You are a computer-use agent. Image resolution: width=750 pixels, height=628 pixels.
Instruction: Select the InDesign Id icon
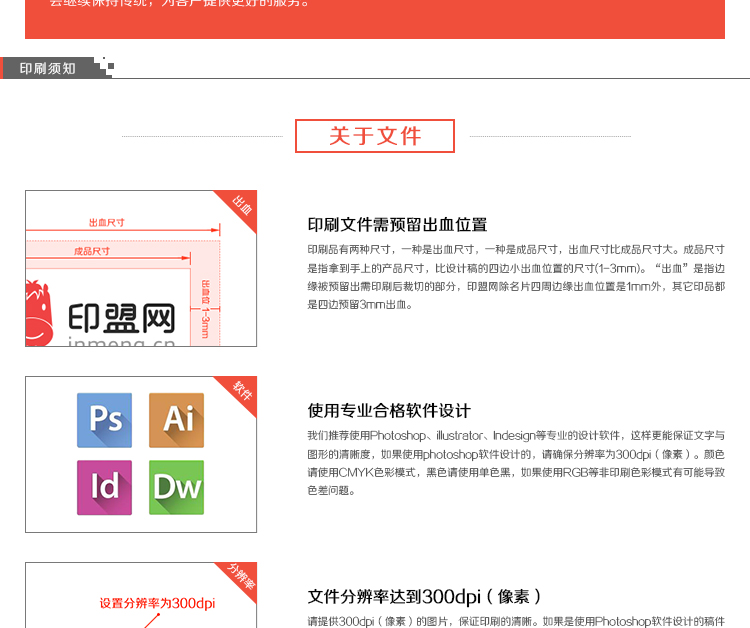(x=104, y=487)
